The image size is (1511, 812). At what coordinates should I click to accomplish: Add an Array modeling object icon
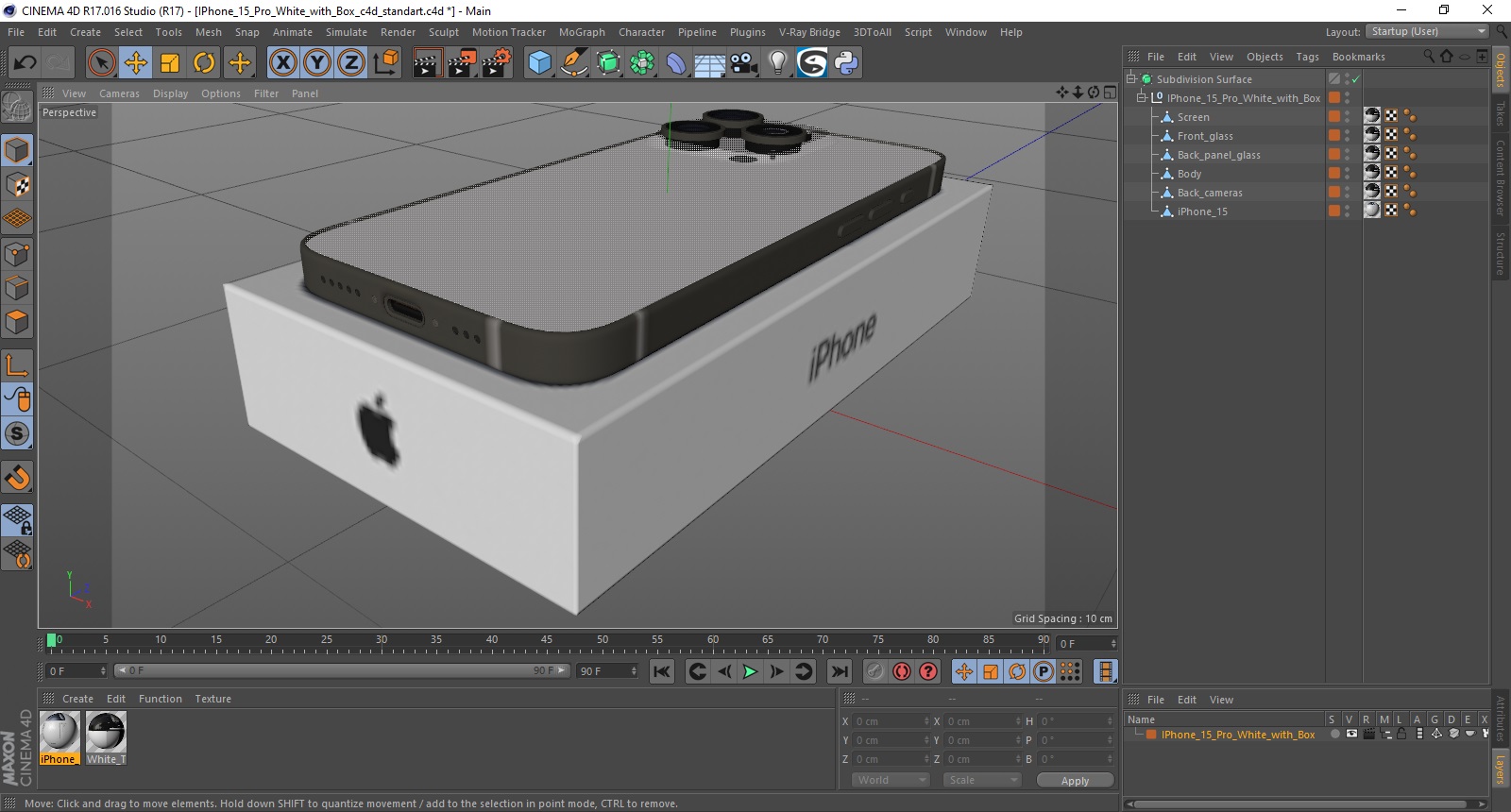642,63
